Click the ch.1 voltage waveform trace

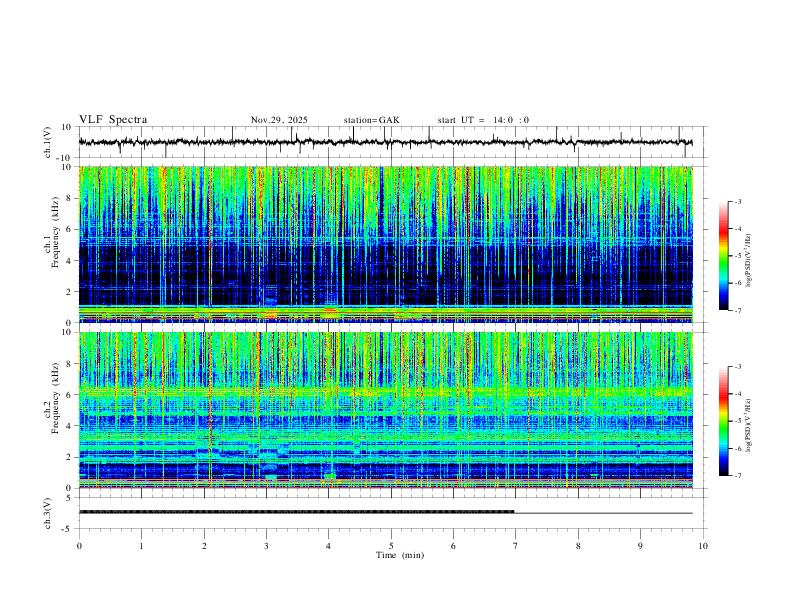click(x=385, y=142)
